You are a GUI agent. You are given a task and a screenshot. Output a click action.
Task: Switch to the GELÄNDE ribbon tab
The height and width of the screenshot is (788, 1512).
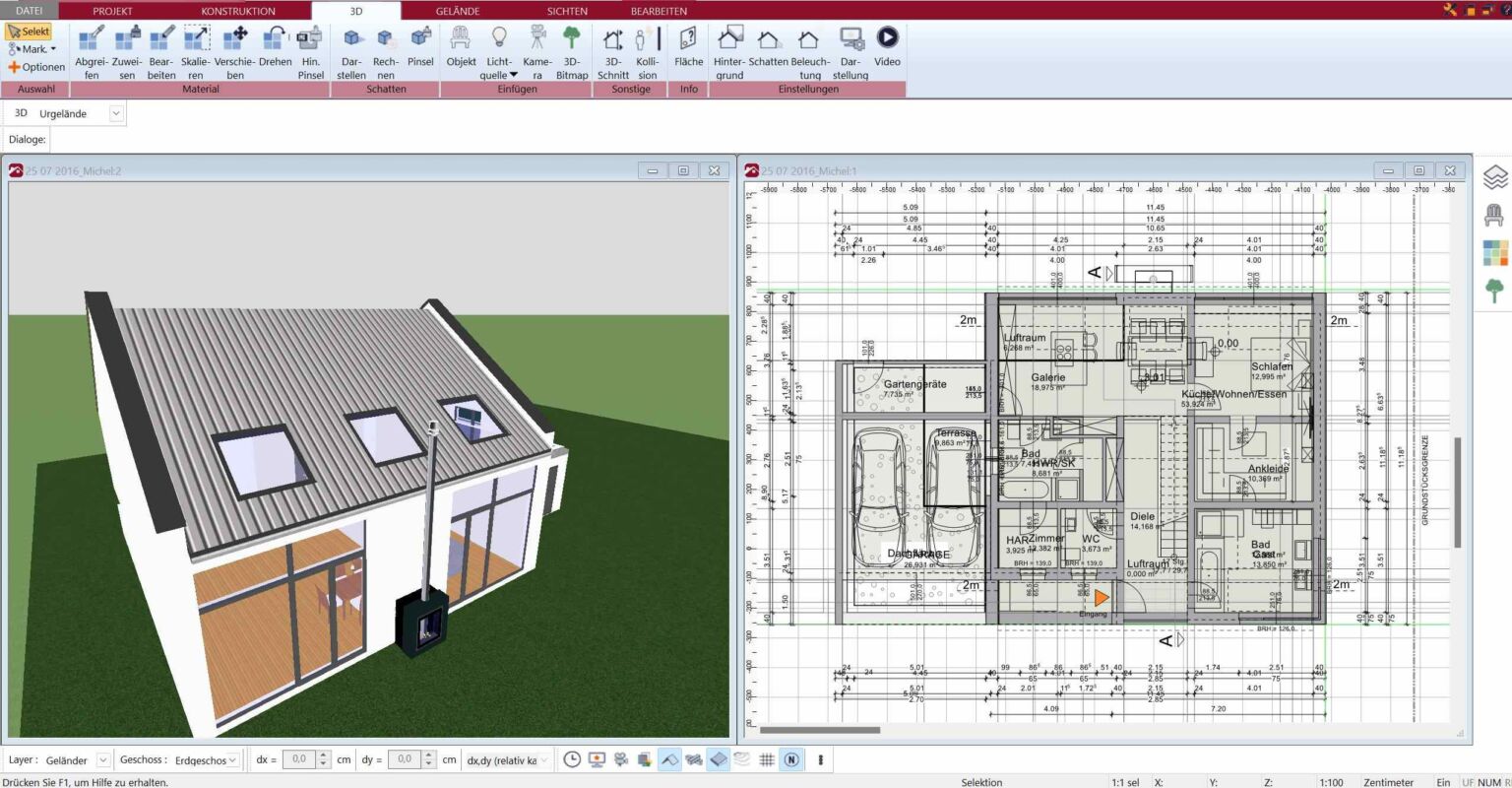[459, 11]
